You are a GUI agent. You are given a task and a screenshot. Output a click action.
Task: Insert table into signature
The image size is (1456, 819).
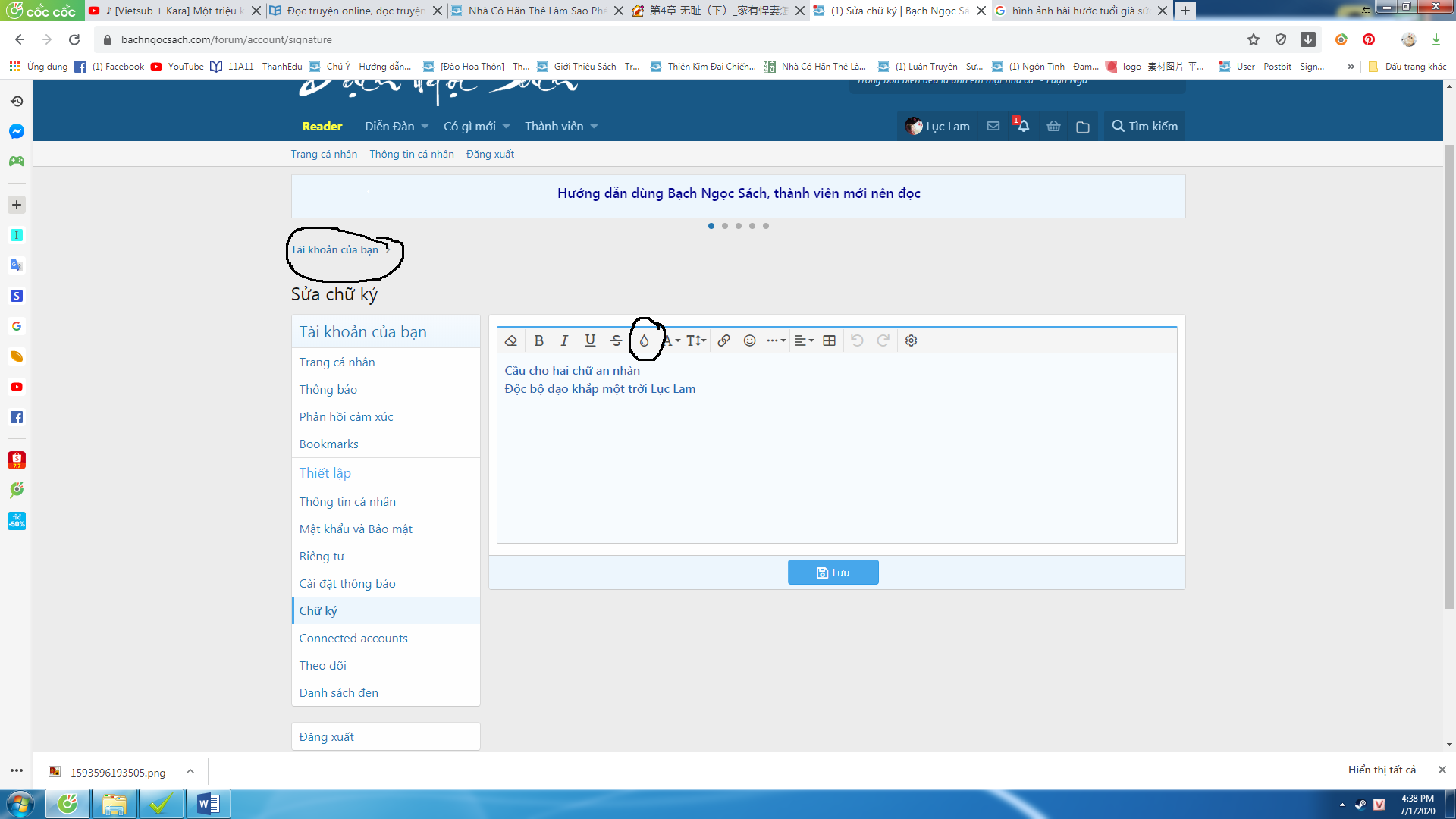tap(829, 340)
